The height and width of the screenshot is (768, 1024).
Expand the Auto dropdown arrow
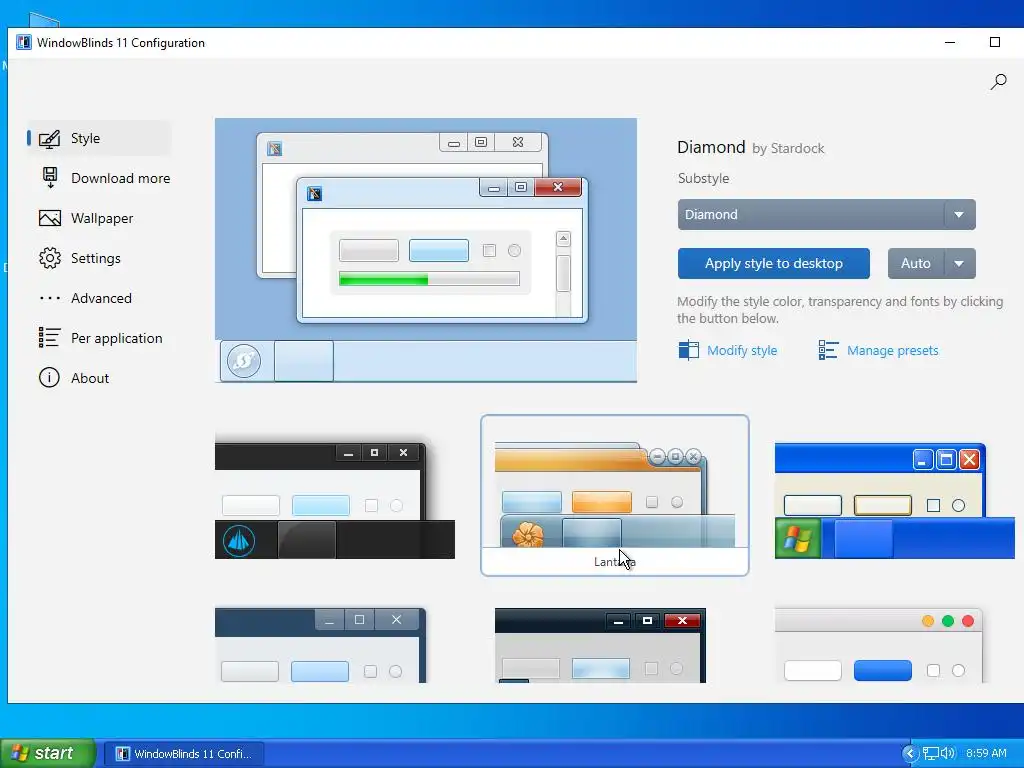tap(959, 264)
